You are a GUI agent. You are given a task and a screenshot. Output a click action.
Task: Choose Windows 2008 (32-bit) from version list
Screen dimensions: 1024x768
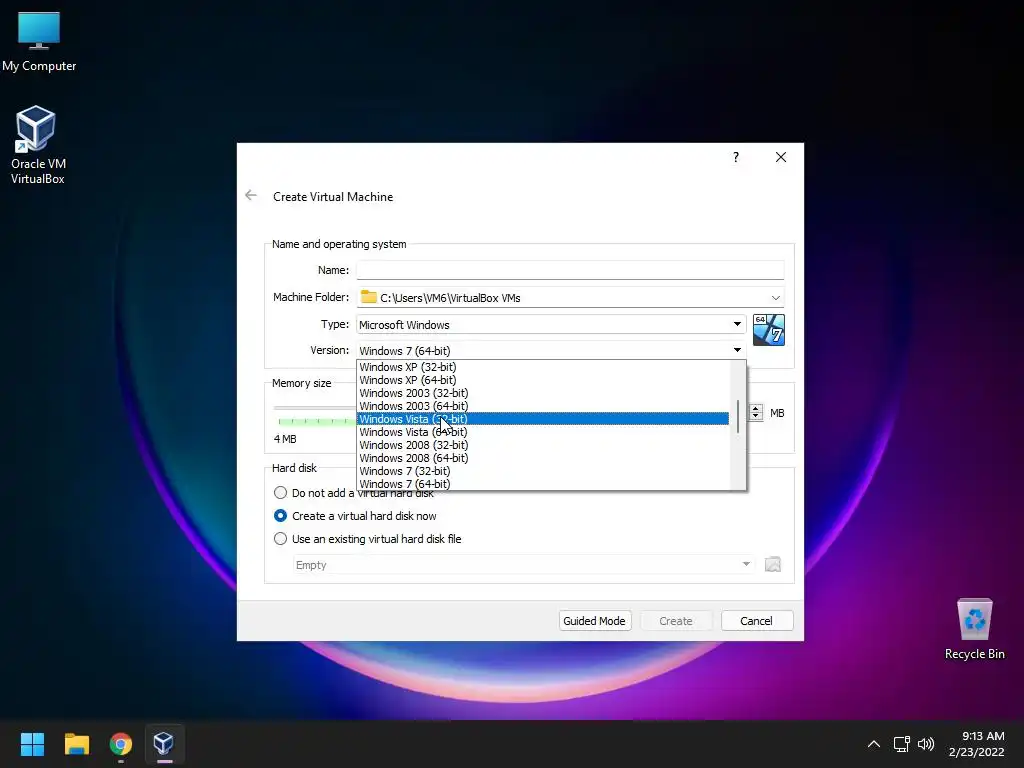543,445
